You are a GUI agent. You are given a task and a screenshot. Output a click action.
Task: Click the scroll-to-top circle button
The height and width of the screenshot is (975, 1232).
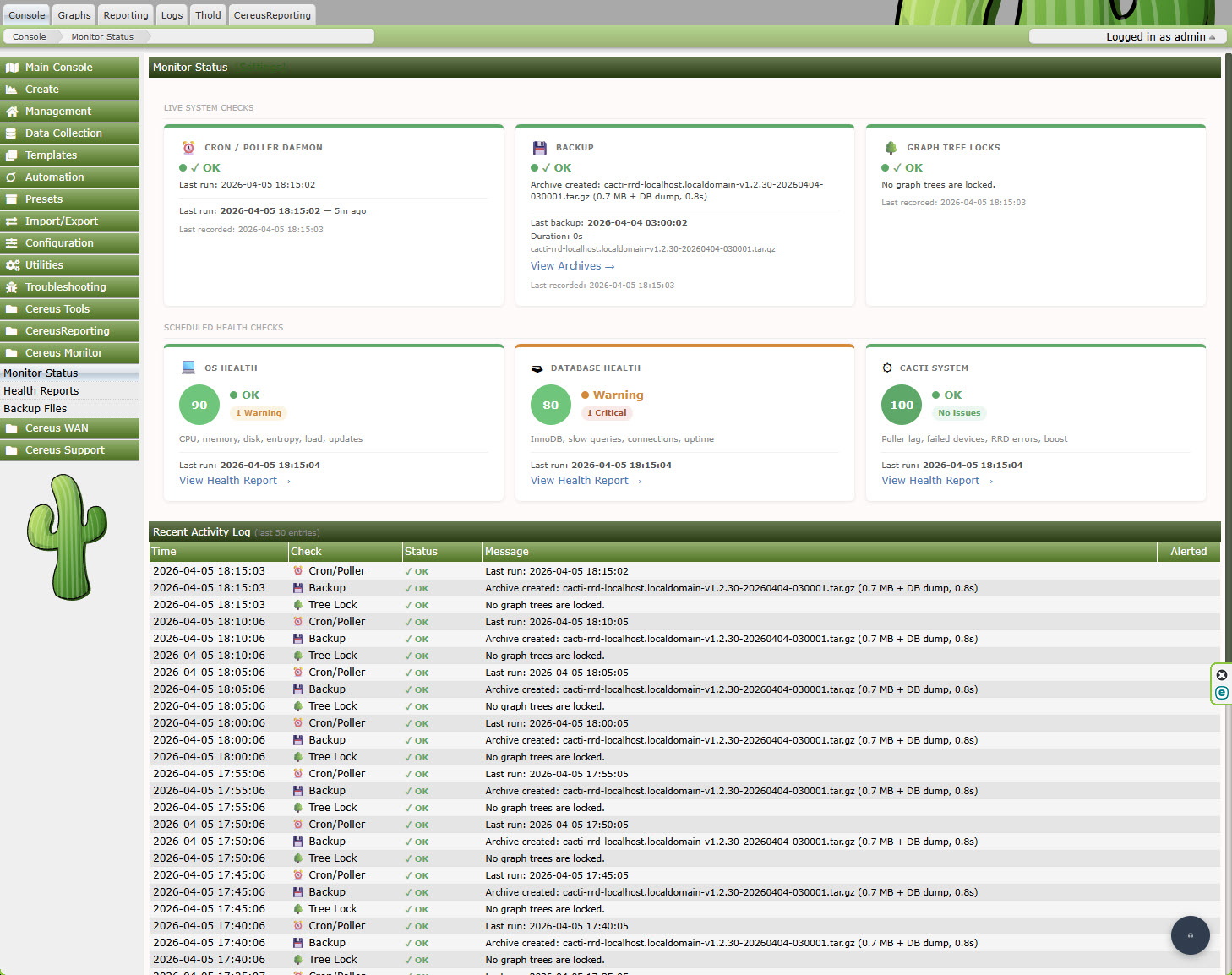pyautogui.click(x=1190, y=935)
